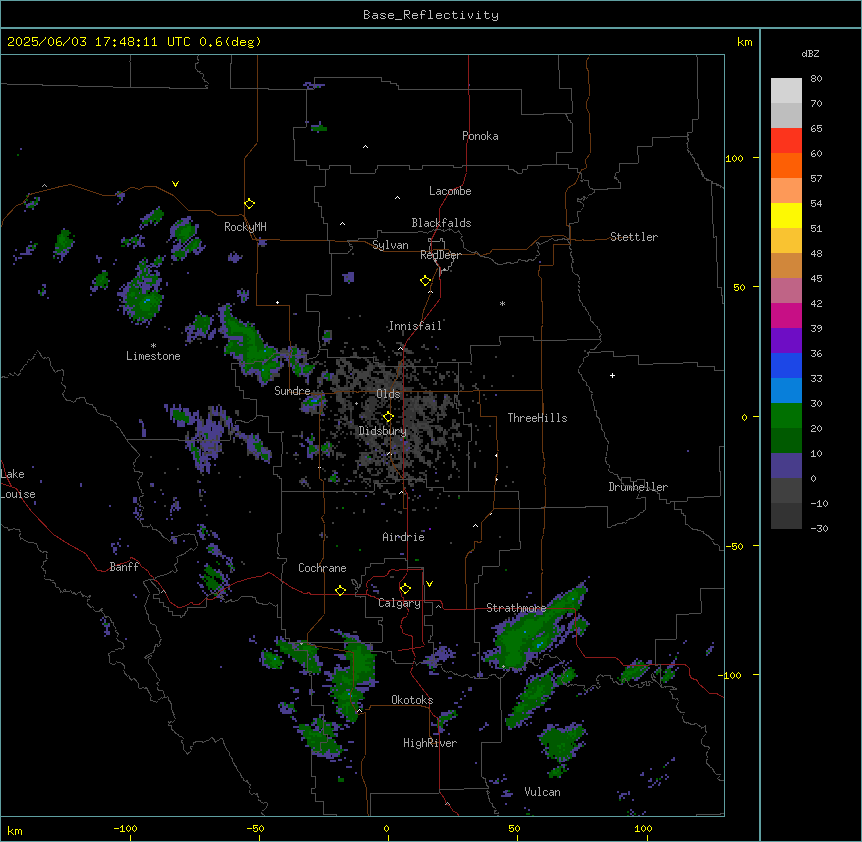Select the Blackfalds city label
Viewport: 862px width, 842px height.
[441, 223]
